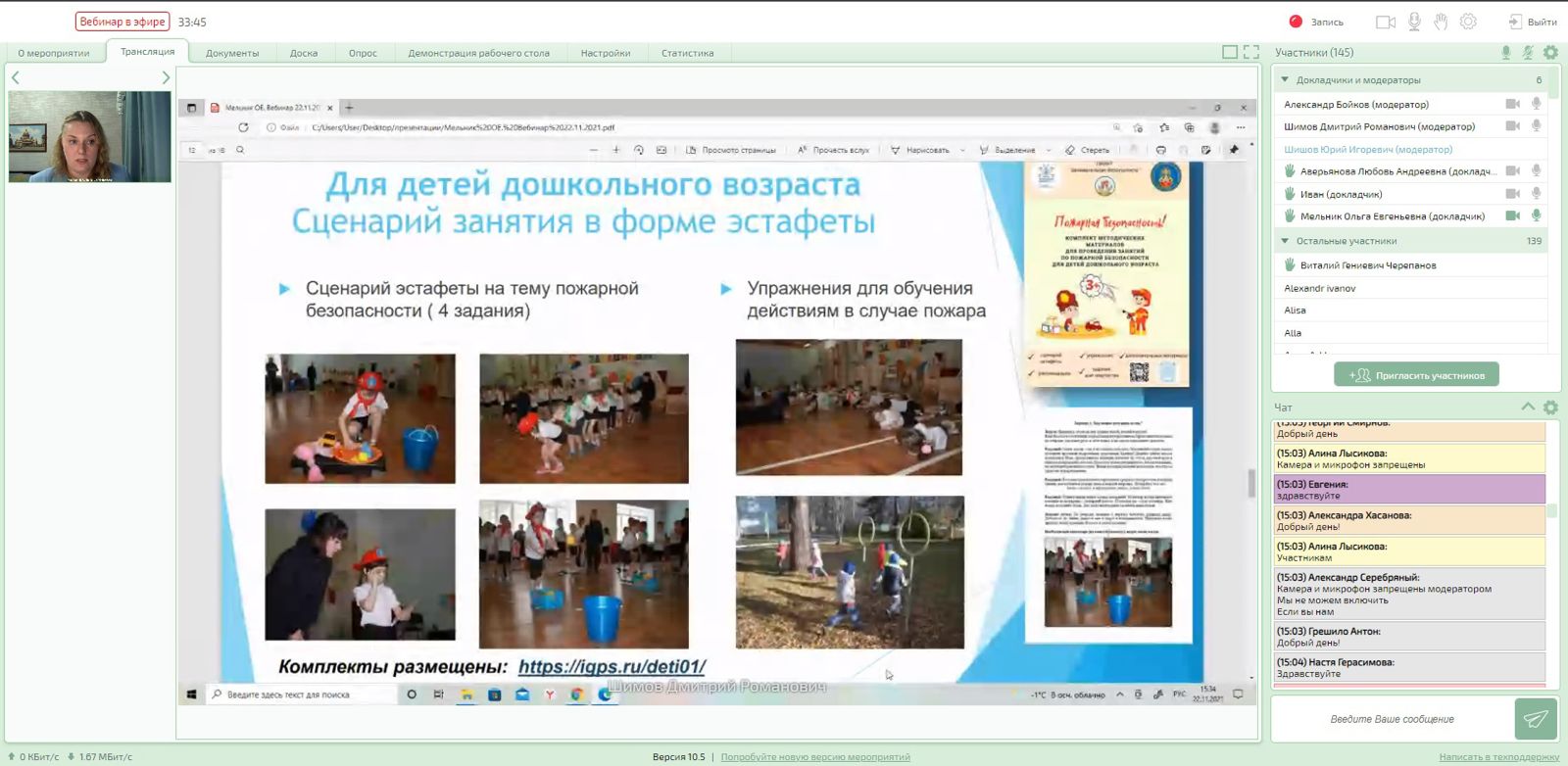Click the windowed layout icon
Screen dimensions: 1568x766
click(x=1230, y=52)
